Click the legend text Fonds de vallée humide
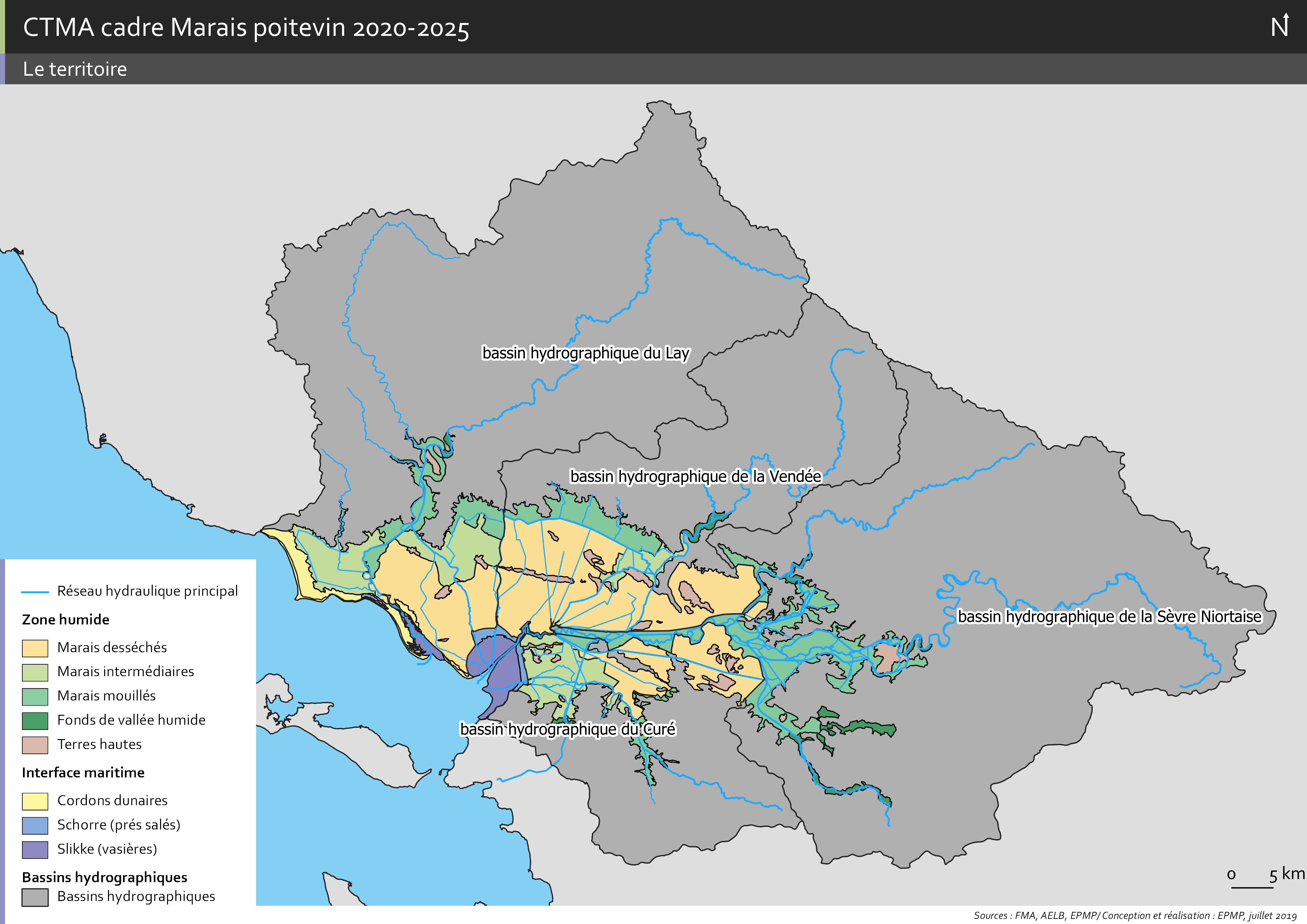 132,720
